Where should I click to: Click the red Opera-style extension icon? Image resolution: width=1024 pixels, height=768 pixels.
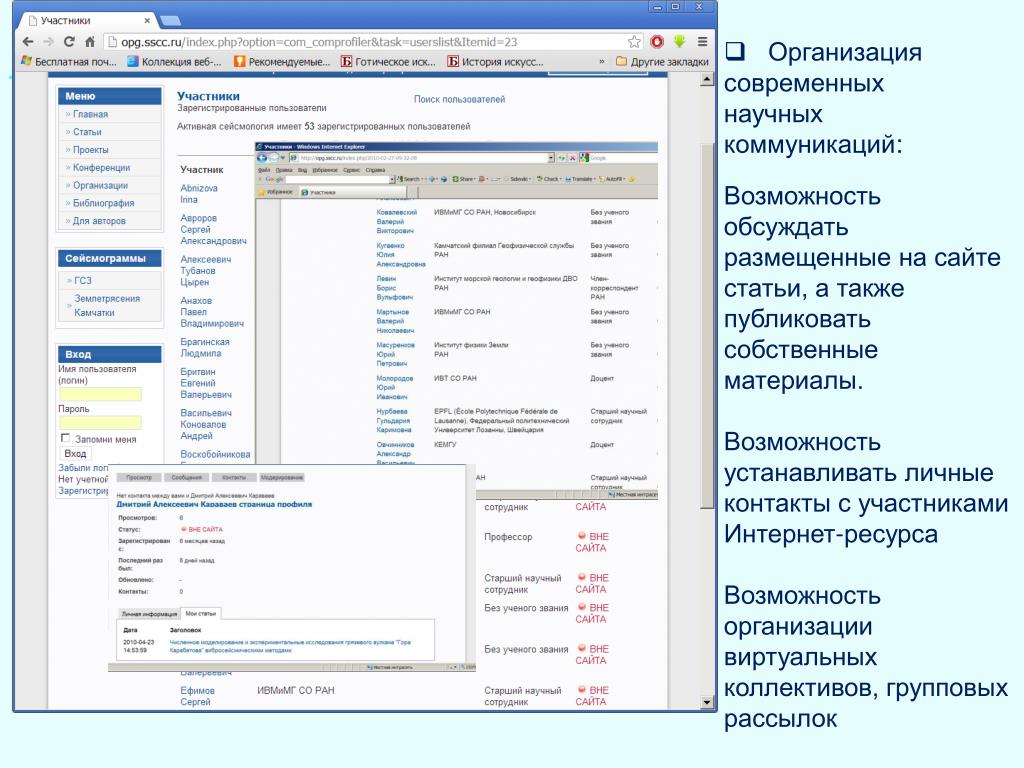click(657, 42)
